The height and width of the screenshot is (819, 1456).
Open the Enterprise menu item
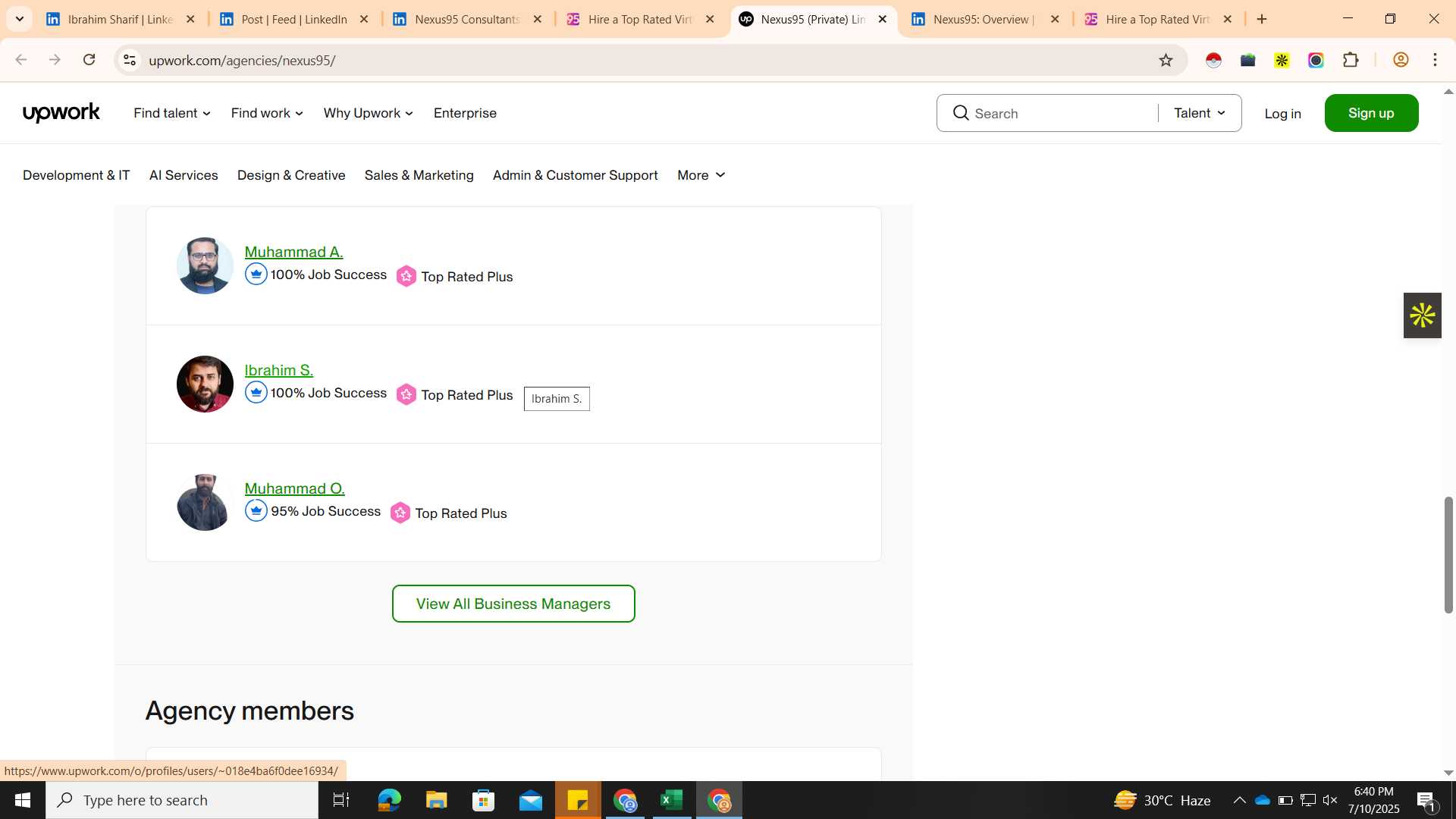click(465, 113)
